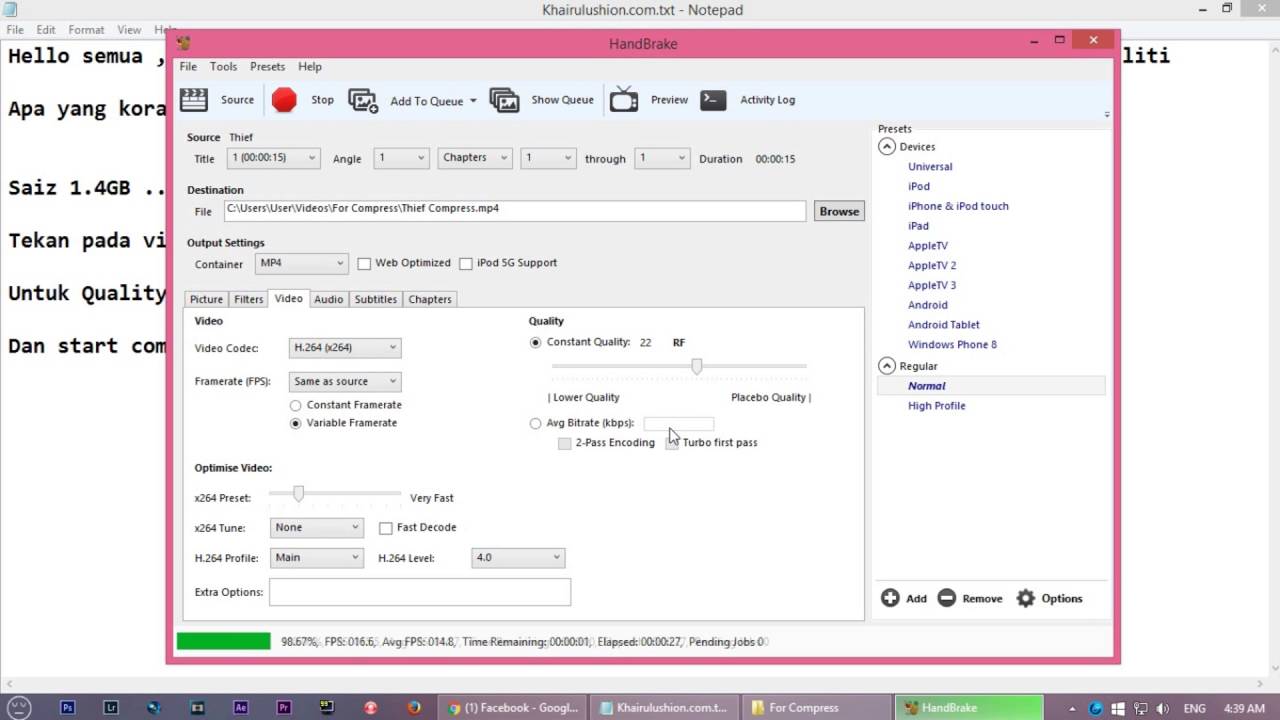This screenshot has width=1280, height=720.
Task: Switch to the Chapters tab
Action: (430, 299)
